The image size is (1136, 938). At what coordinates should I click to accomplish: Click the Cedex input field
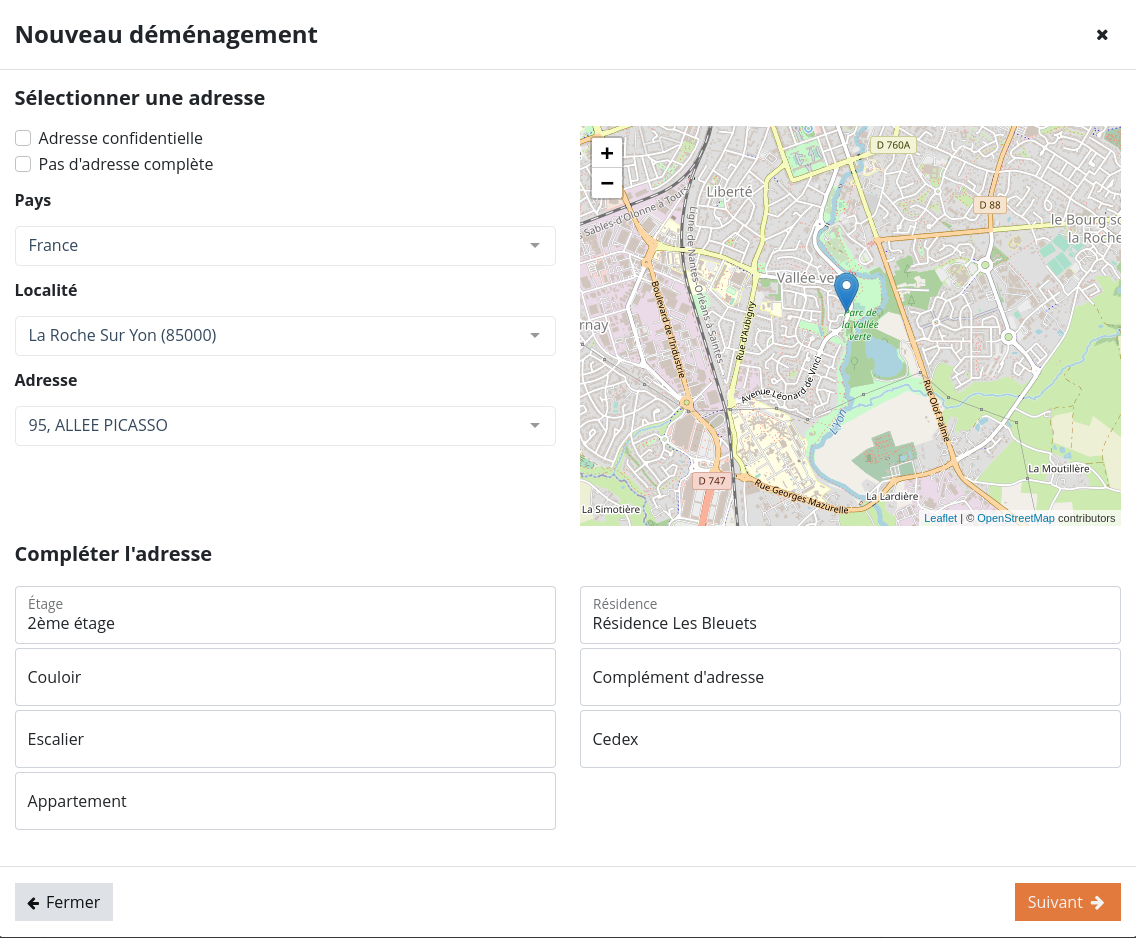click(x=850, y=739)
